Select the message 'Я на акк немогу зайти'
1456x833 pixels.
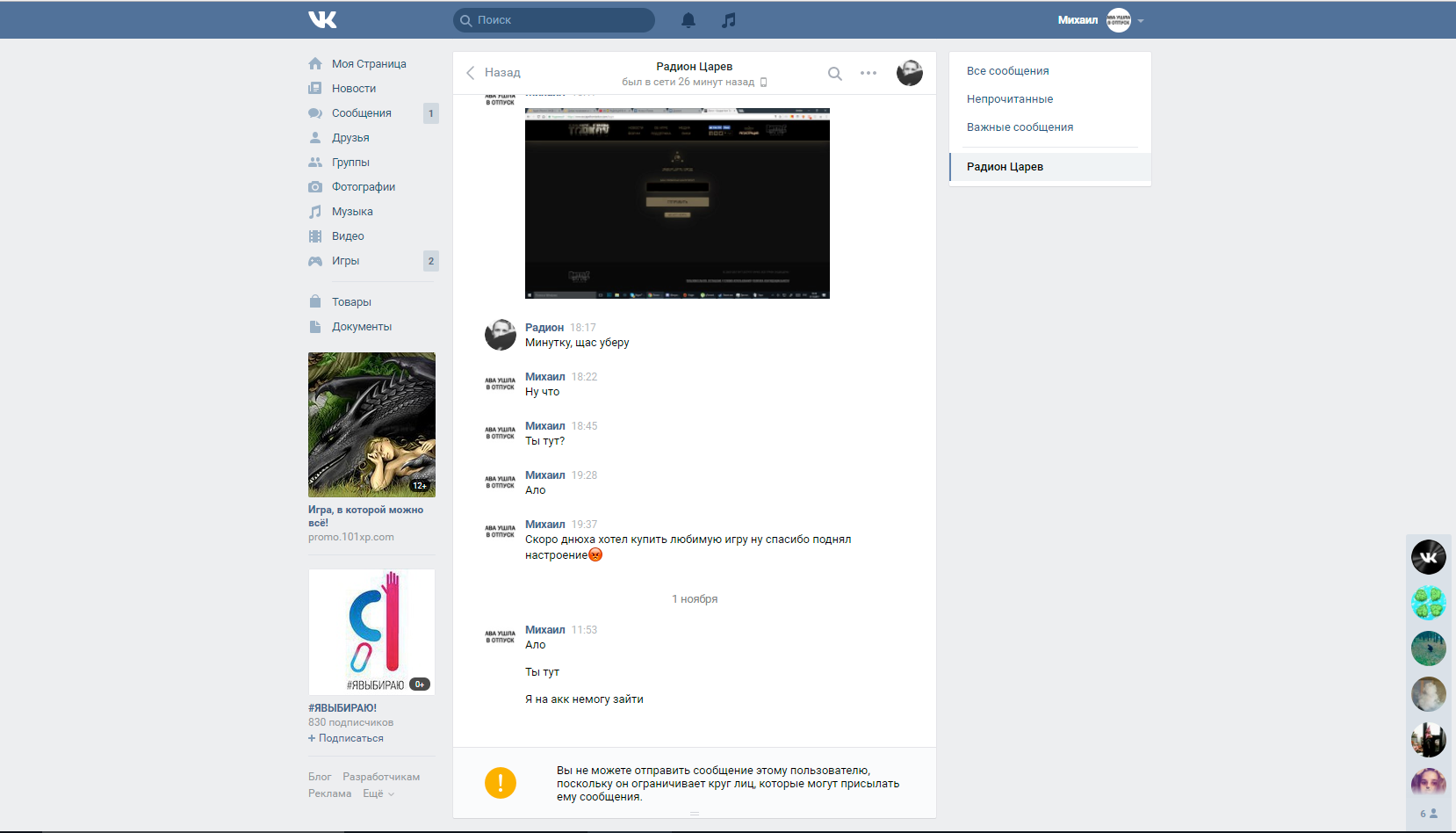[584, 699]
